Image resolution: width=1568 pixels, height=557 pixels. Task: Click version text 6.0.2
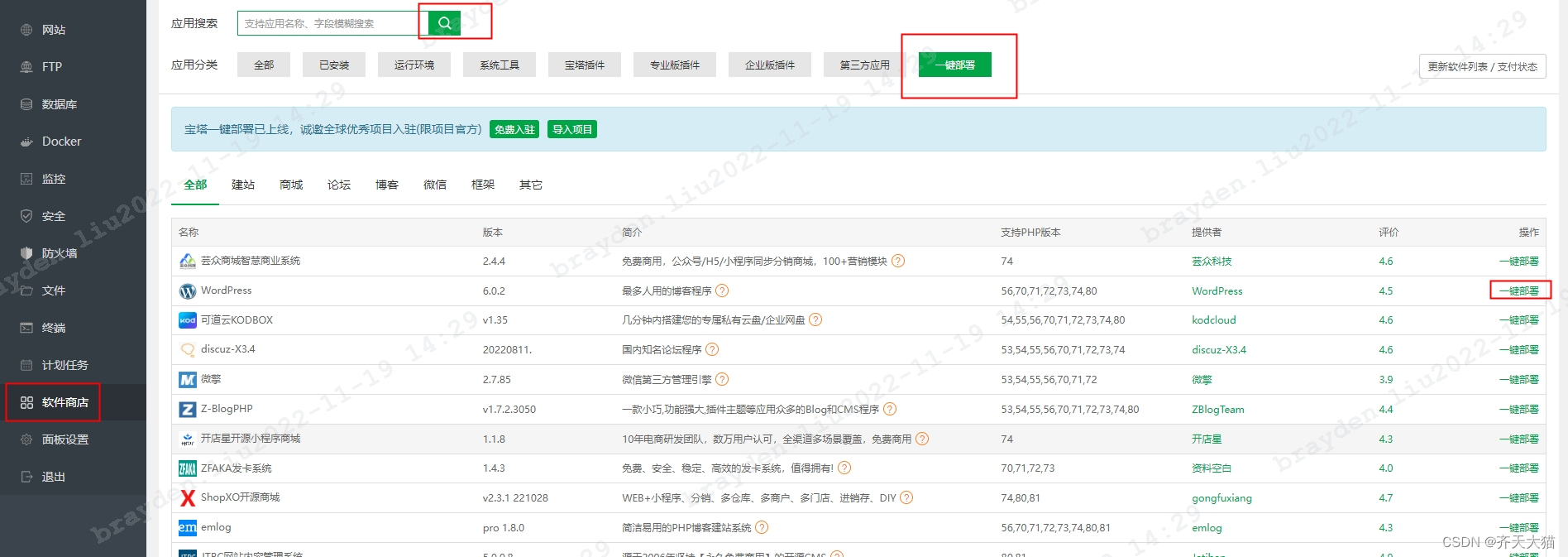(494, 291)
